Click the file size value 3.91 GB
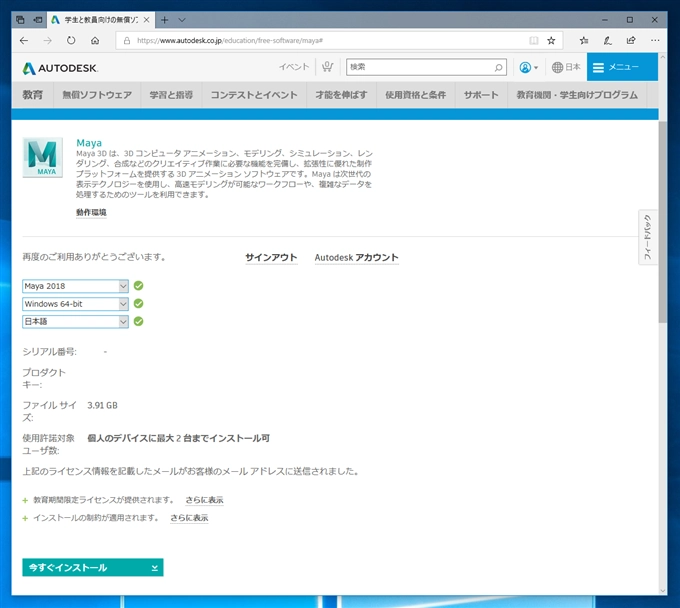 pos(102,405)
